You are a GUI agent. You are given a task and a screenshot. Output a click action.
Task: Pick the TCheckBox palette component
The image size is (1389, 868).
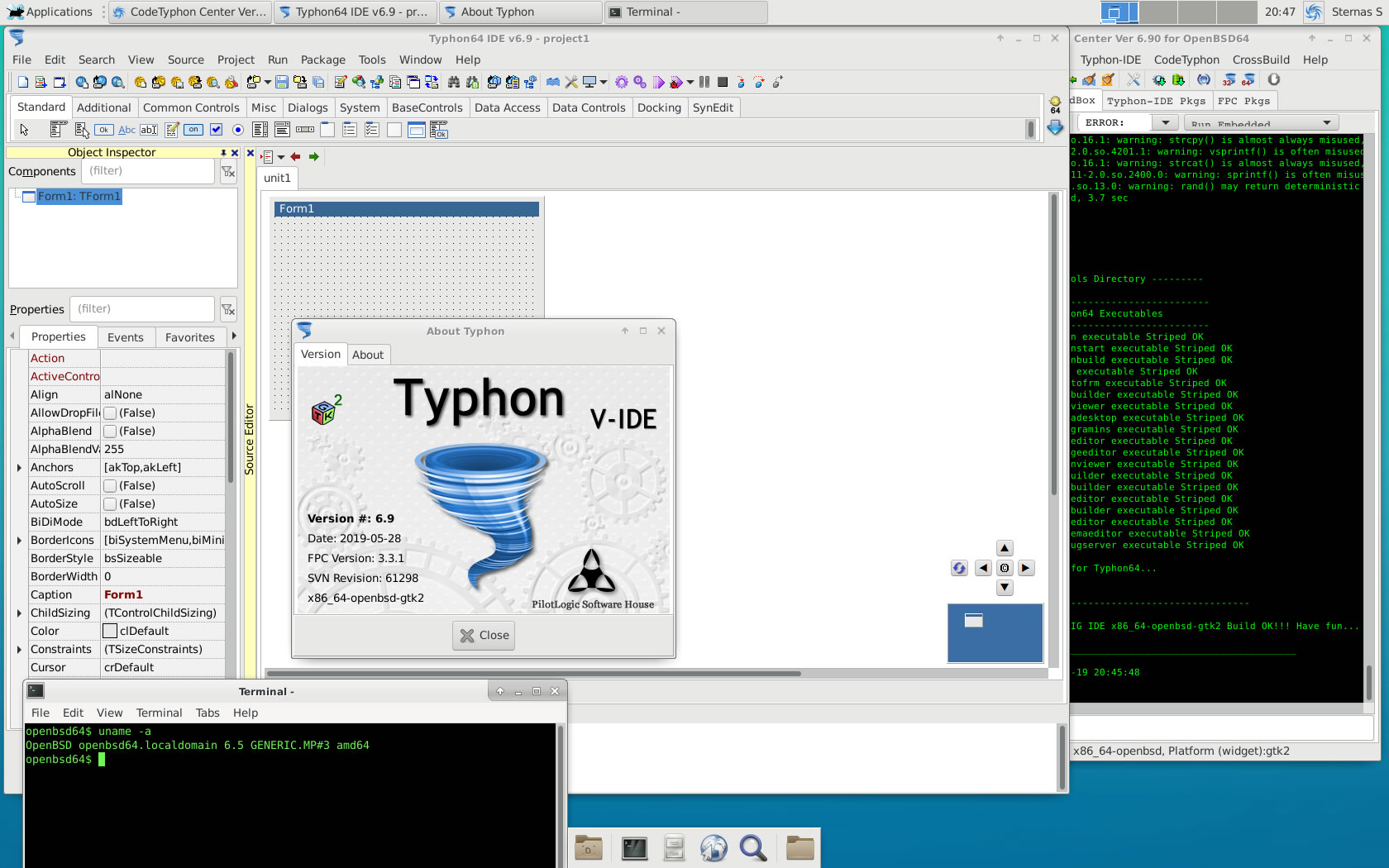[217, 130]
